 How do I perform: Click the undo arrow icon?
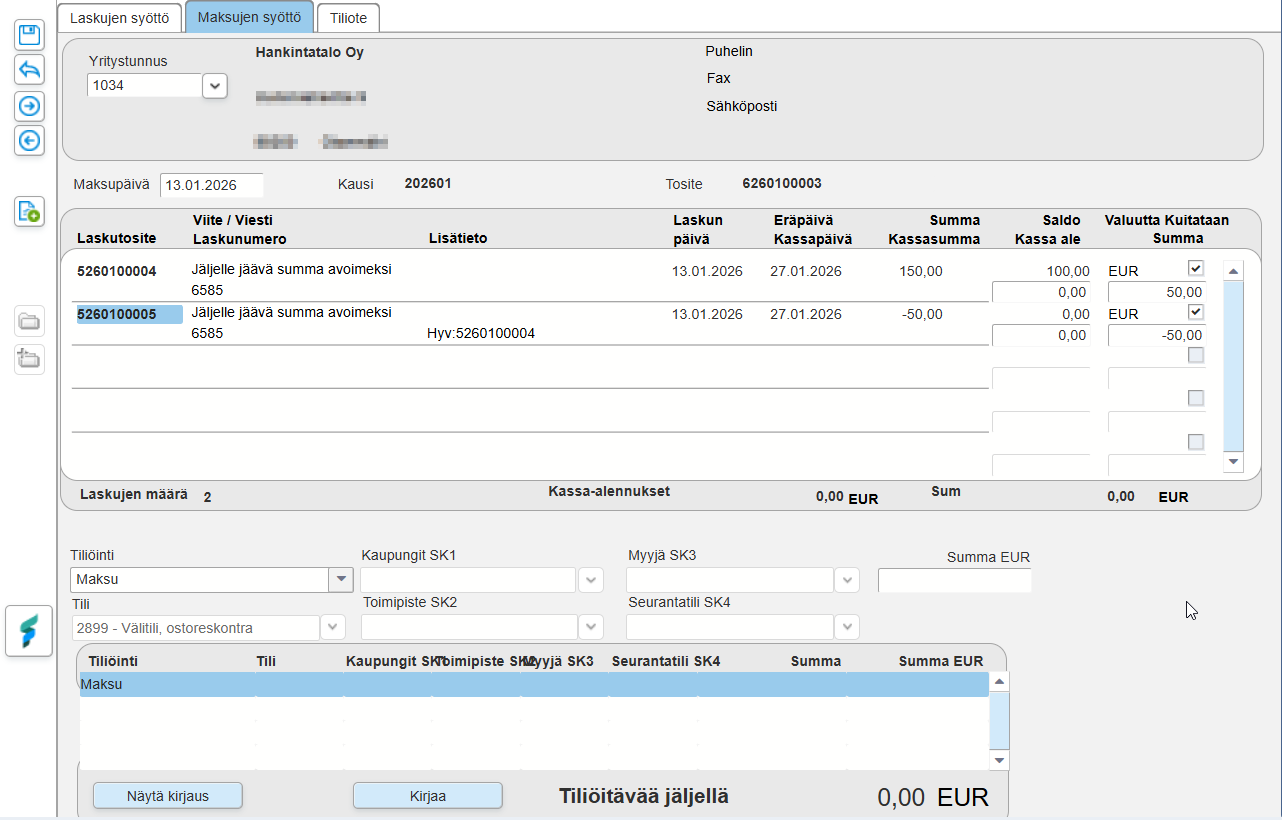(x=29, y=70)
